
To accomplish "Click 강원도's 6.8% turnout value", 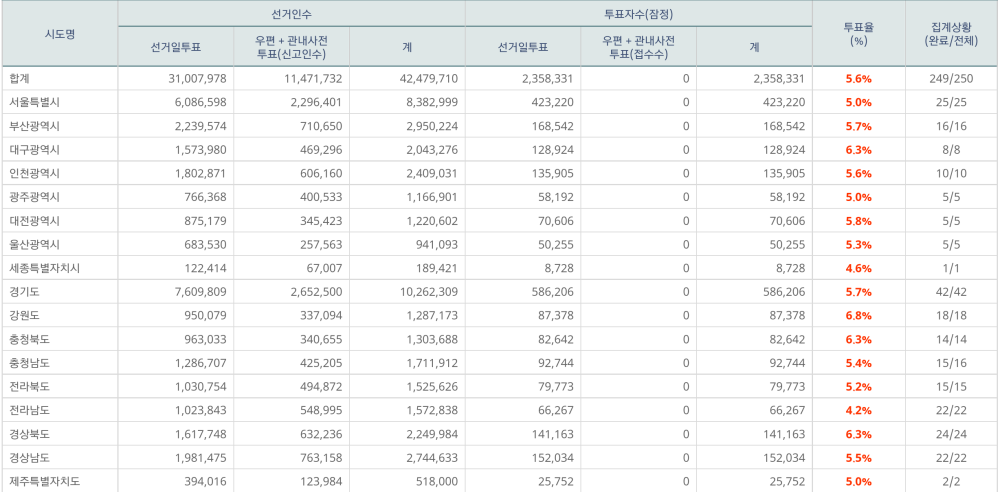I will coord(858,316).
